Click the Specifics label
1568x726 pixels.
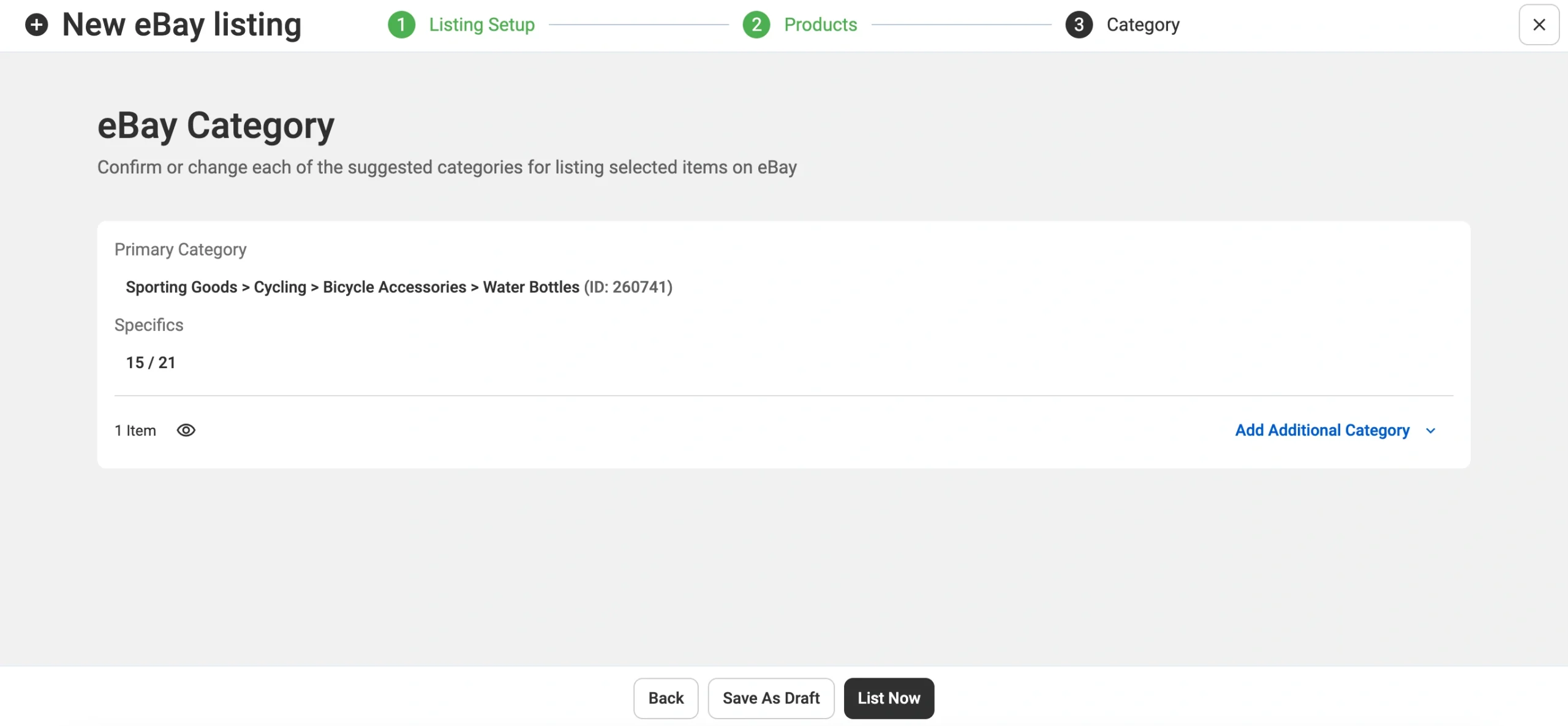pyautogui.click(x=149, y=325)
